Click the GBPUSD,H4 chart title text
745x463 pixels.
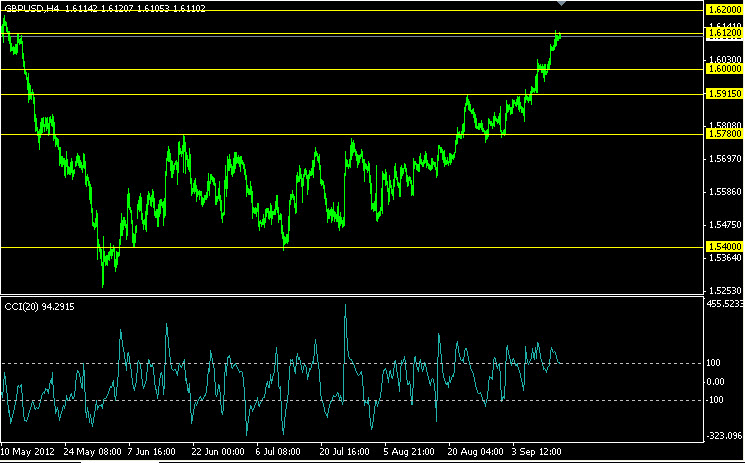32,9
